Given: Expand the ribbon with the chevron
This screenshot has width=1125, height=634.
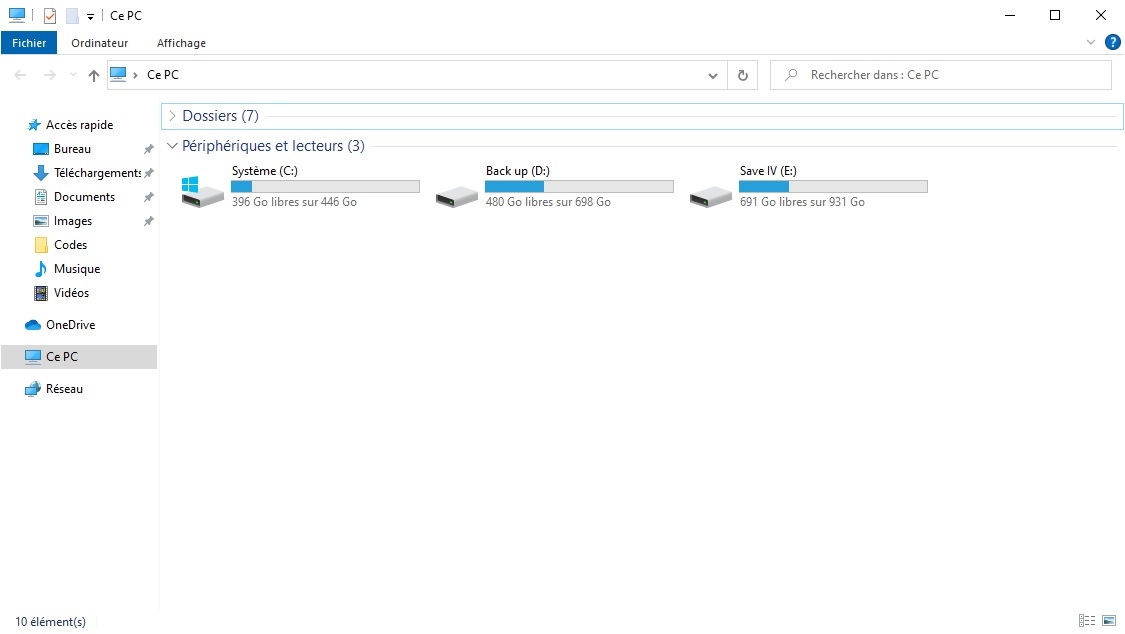Looking at the screenshot, I should (1091, 42).
